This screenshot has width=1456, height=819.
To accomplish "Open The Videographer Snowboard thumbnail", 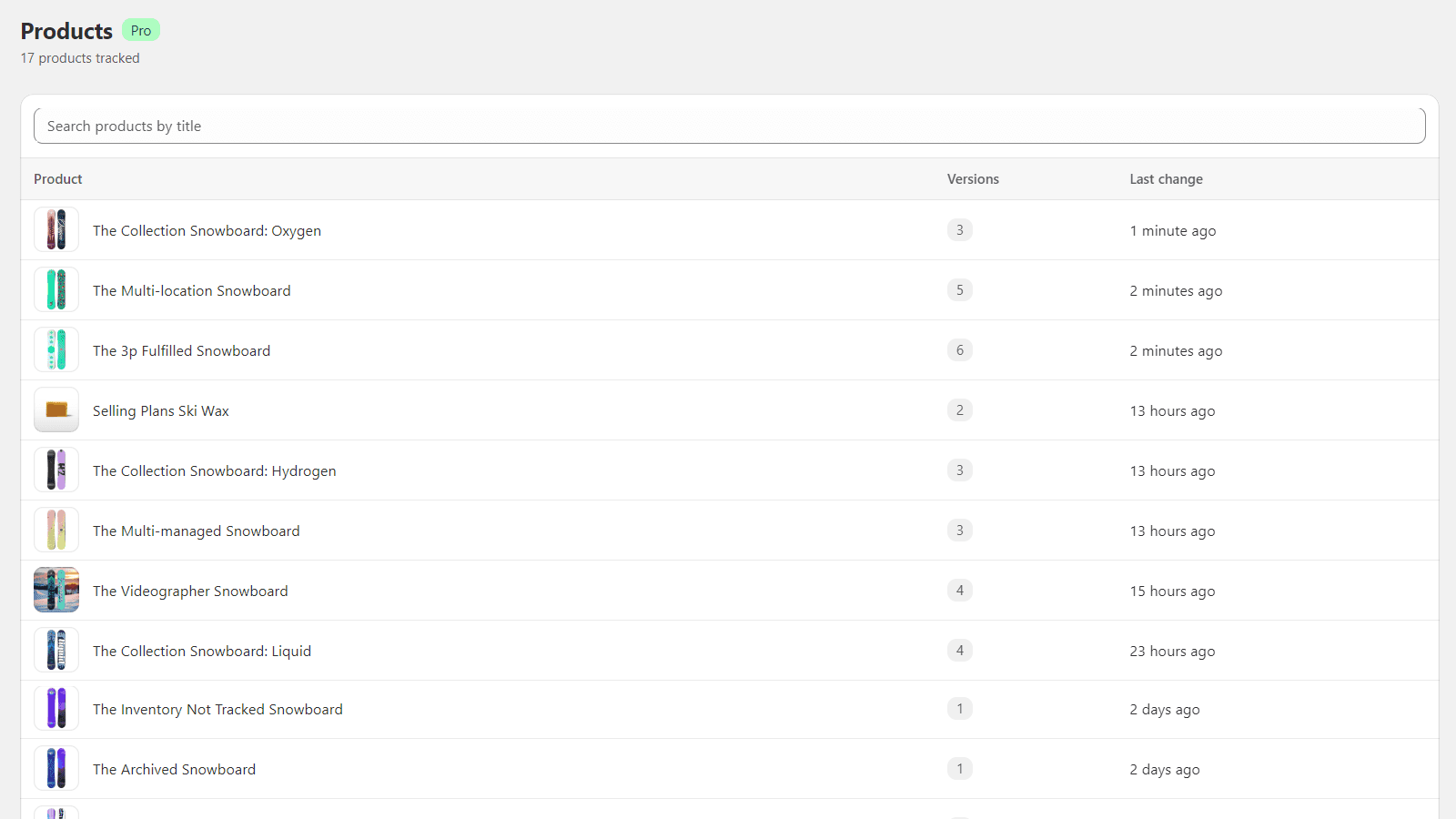I will (56, 590).
